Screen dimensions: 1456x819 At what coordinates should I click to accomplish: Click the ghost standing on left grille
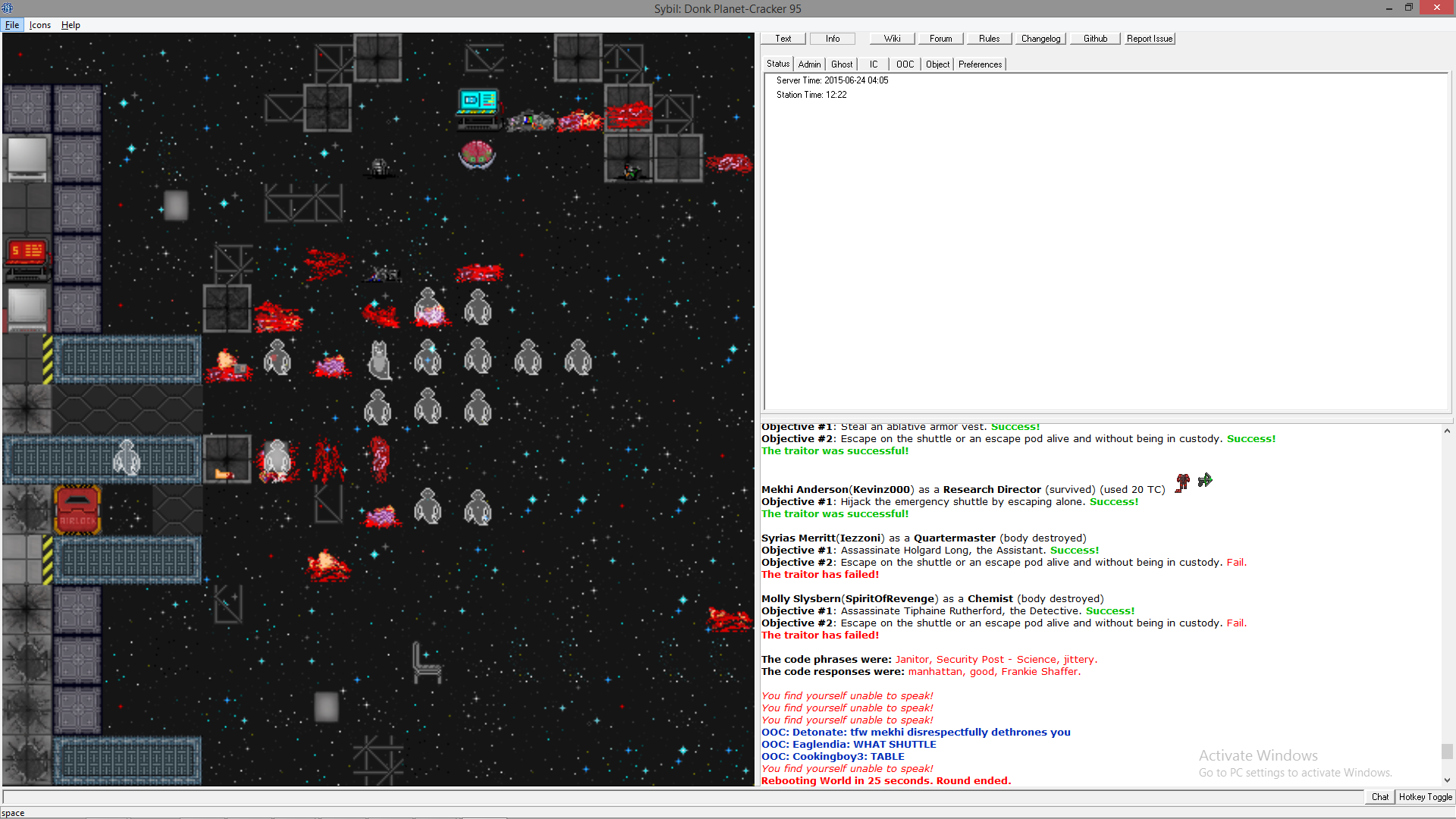127,459
